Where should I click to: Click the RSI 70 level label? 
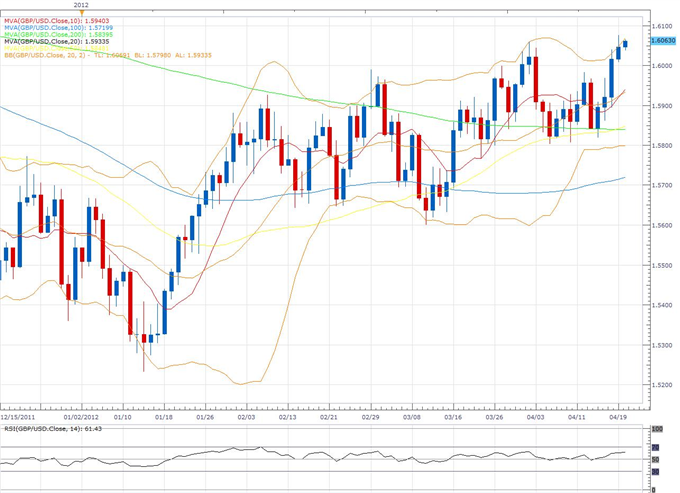pyautogui.click(x=656, y=447)
